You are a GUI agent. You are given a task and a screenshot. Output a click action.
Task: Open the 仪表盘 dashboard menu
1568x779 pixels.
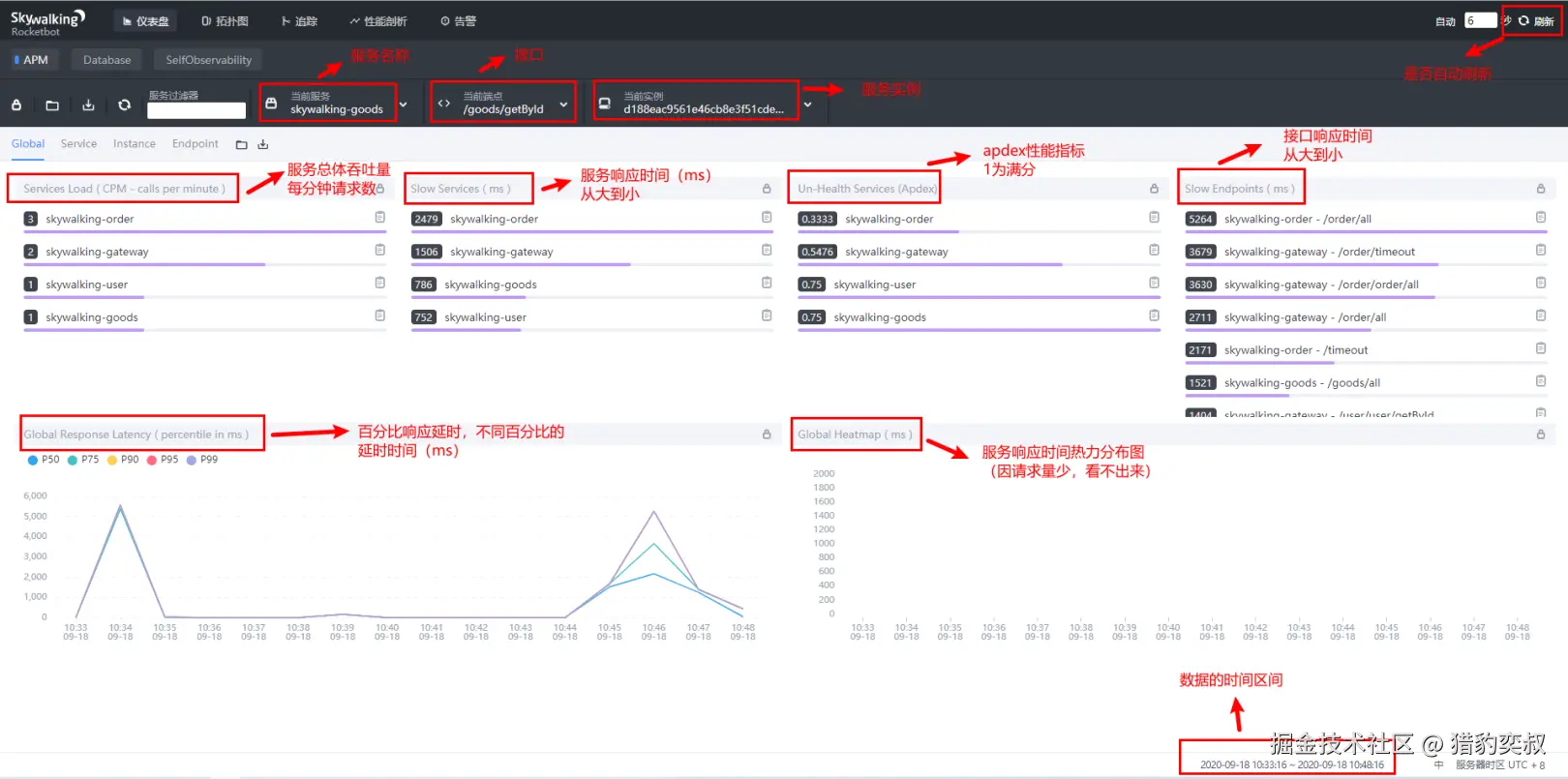click(x=145, y=21)
